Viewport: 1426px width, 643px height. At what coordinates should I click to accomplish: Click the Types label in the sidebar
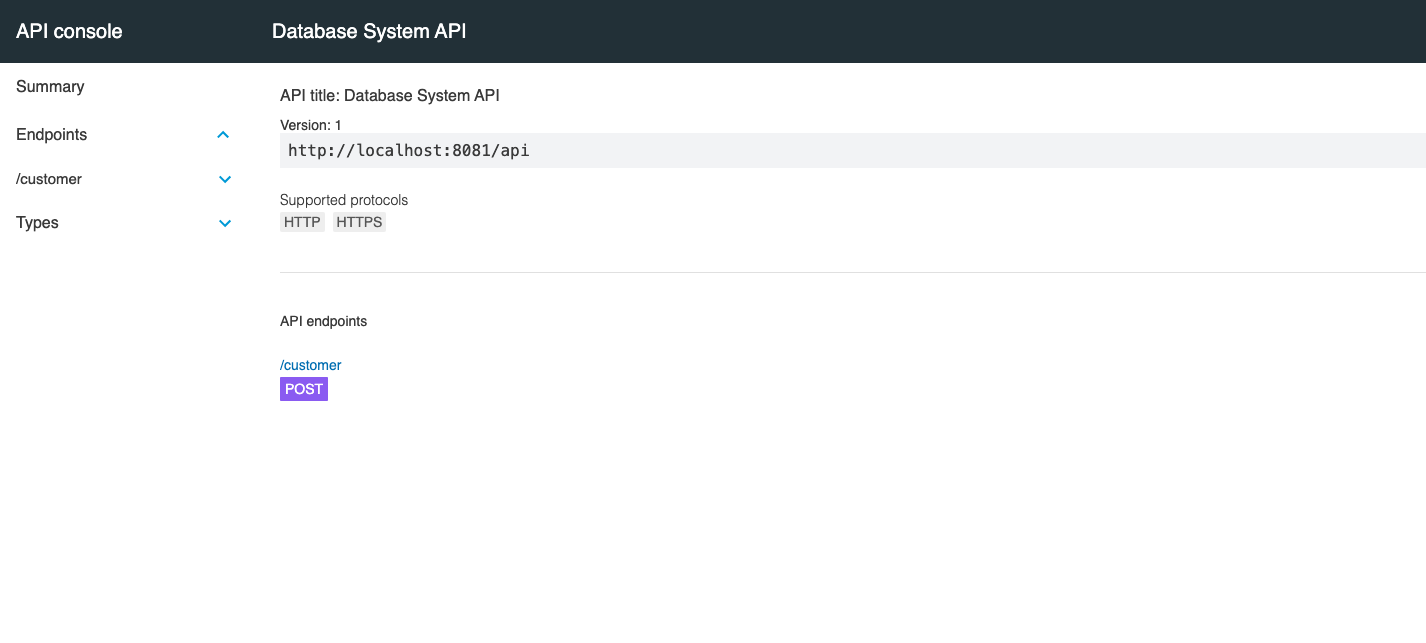(x=38, y=223)
